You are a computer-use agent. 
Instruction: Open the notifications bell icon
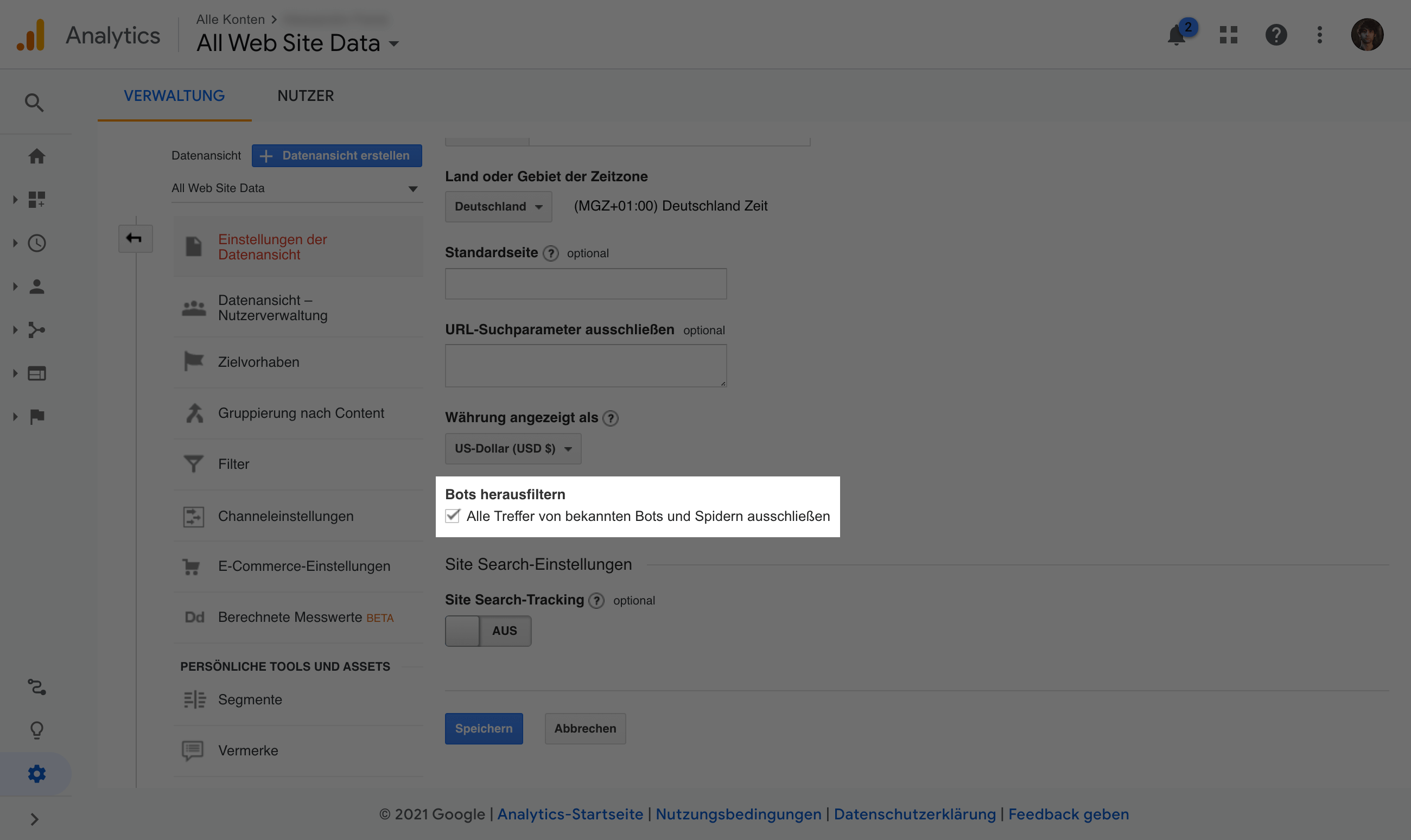click(x=1177, y=36)
